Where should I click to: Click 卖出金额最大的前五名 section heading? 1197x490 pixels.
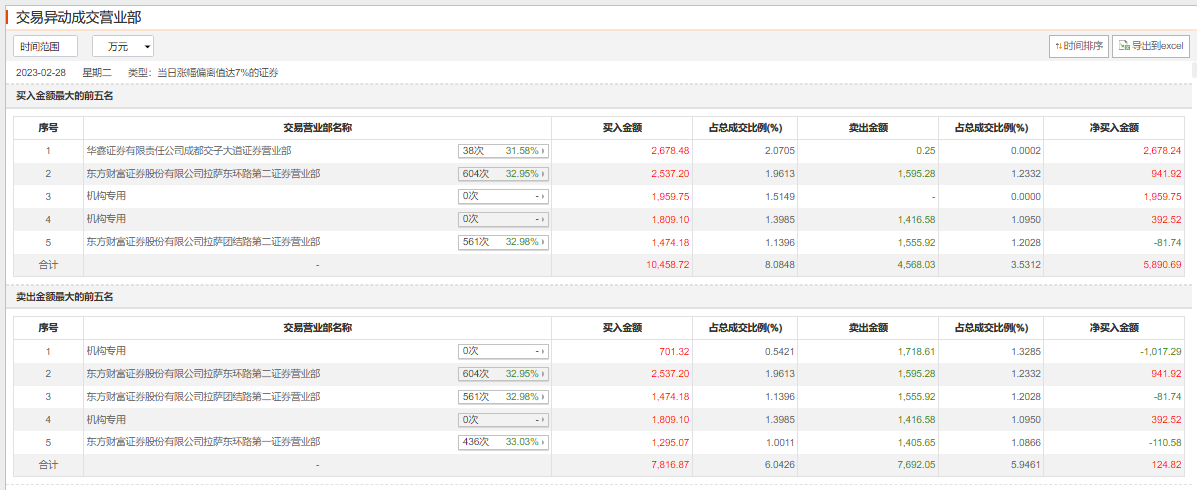pos(65,296)
